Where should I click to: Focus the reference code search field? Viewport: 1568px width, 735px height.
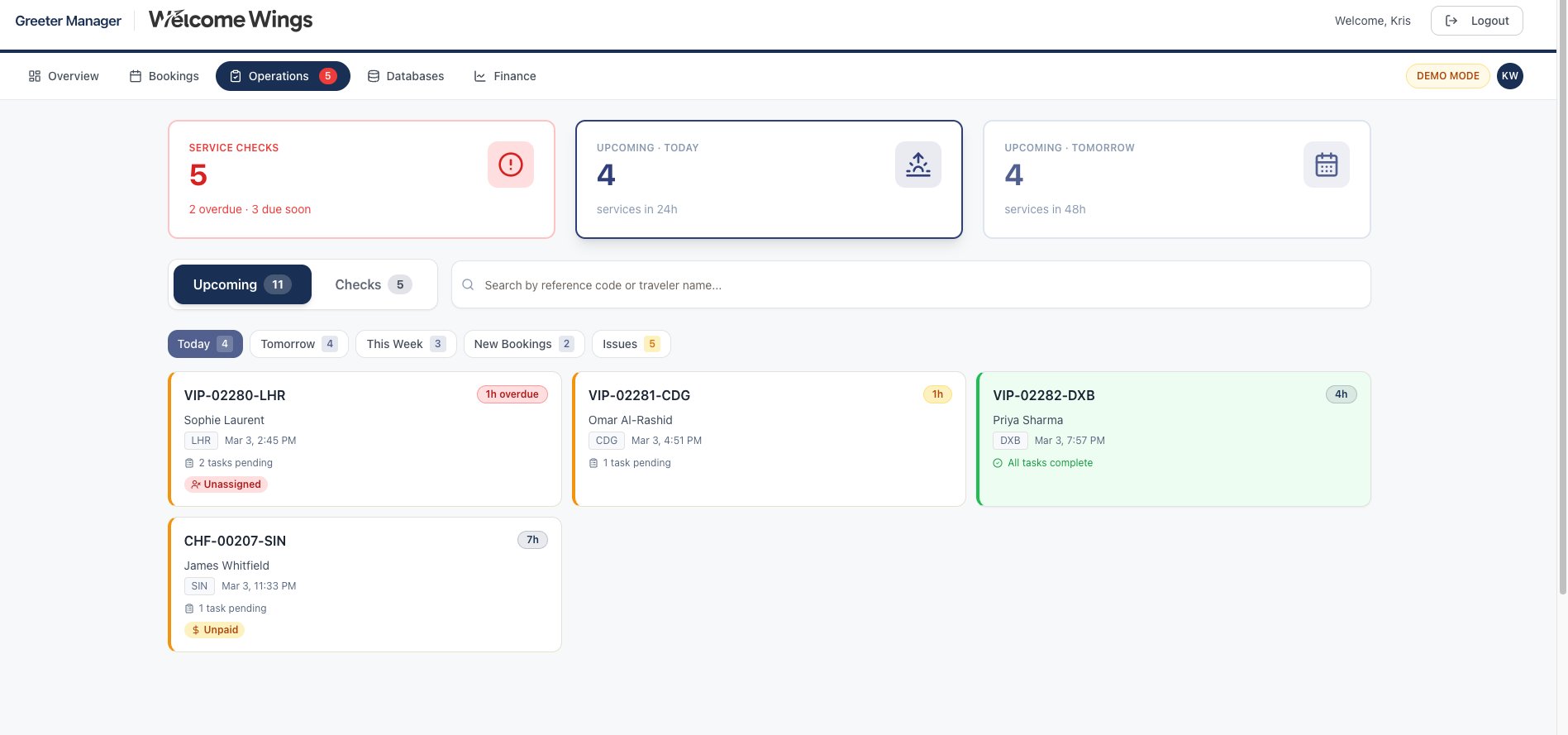click(909, 285)
